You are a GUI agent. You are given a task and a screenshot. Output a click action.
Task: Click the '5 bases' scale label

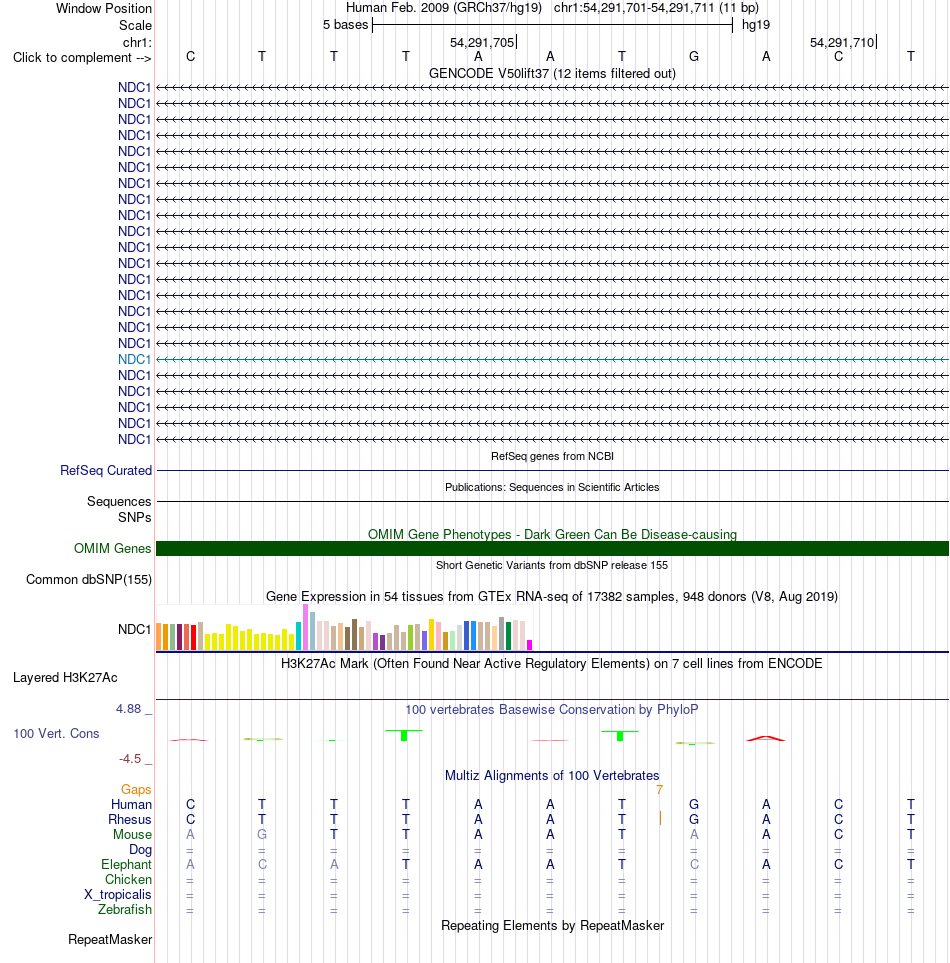tap(345, 25)
